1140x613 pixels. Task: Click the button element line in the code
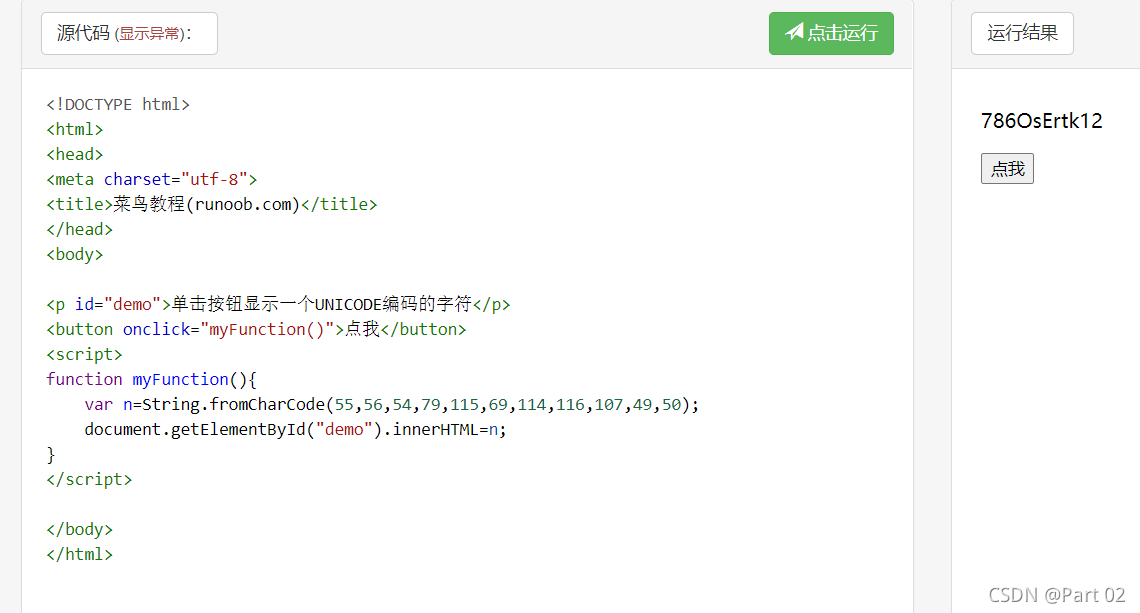[x=255, y=328]
